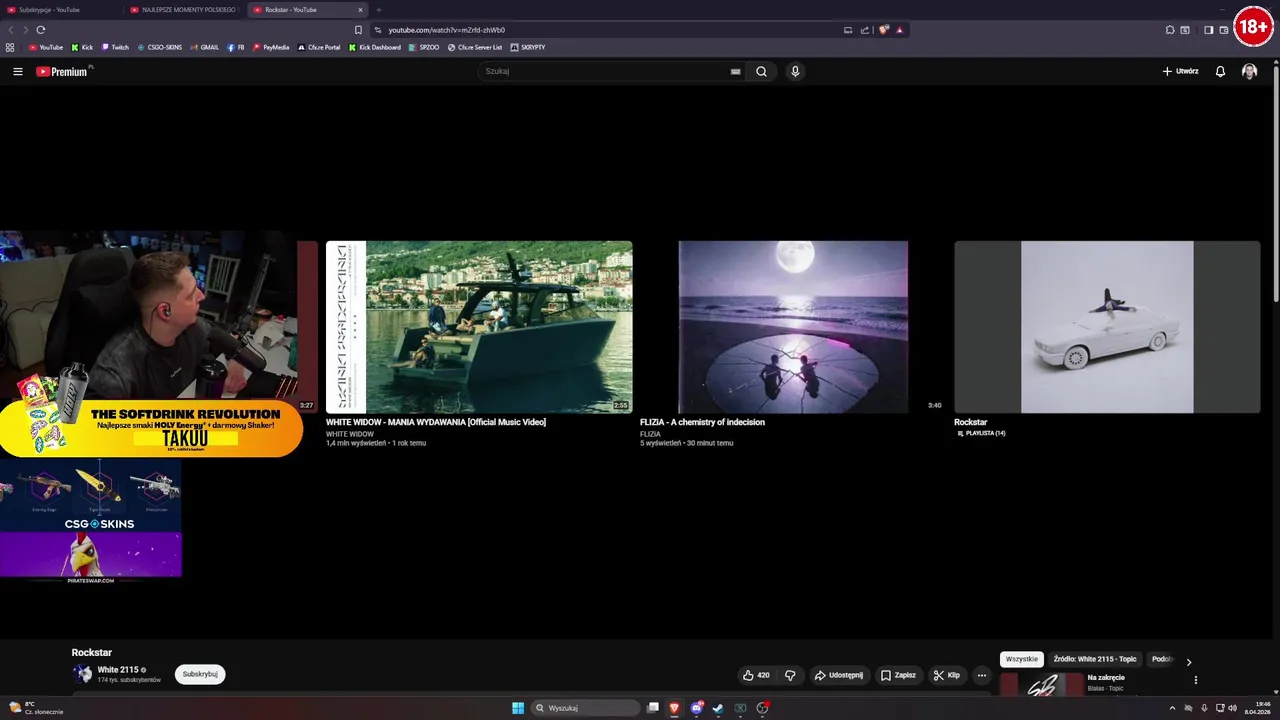Click the share icon in address bar

[x=865, y=30]
